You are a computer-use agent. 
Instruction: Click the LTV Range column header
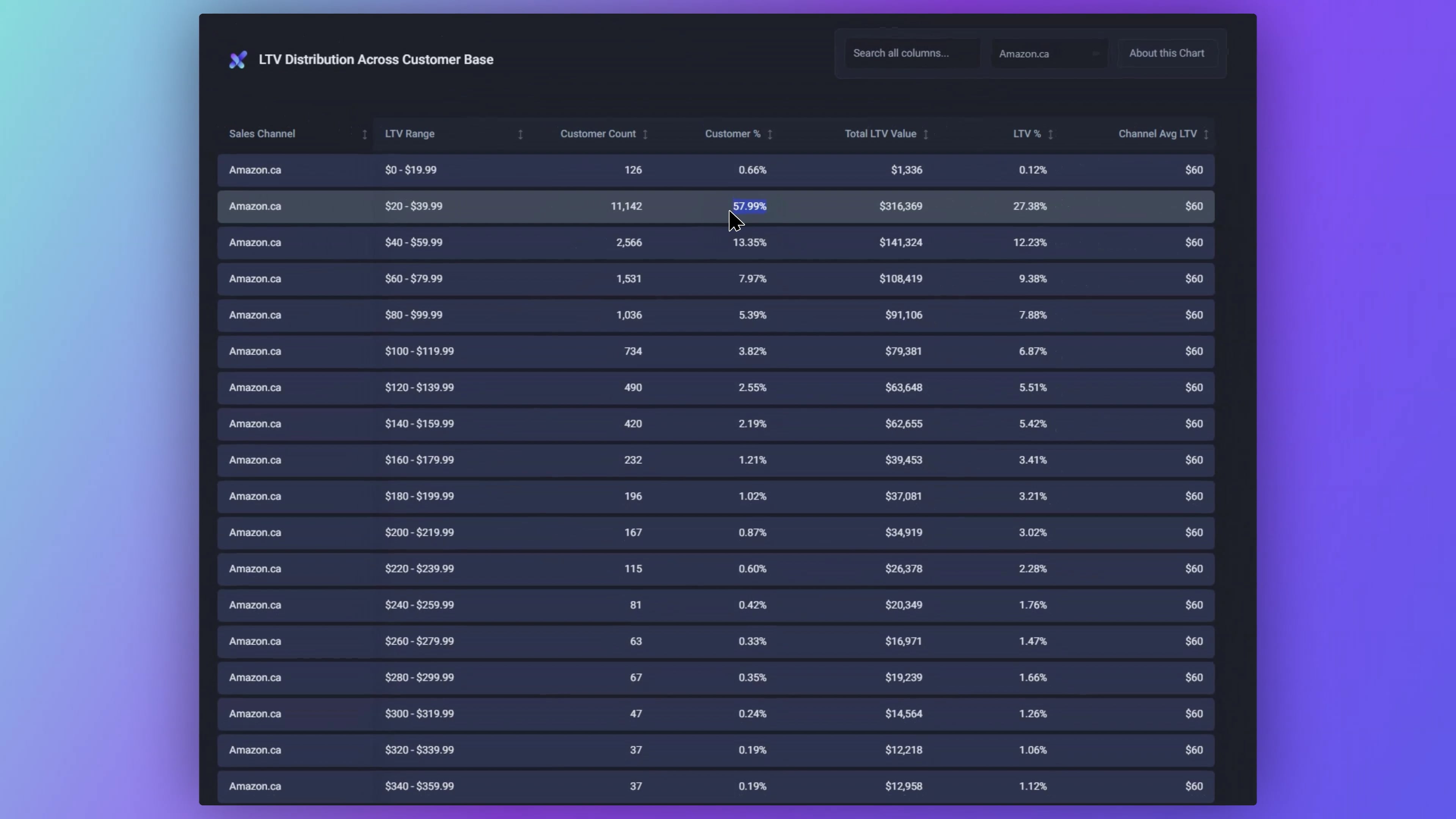pos(410,134)
